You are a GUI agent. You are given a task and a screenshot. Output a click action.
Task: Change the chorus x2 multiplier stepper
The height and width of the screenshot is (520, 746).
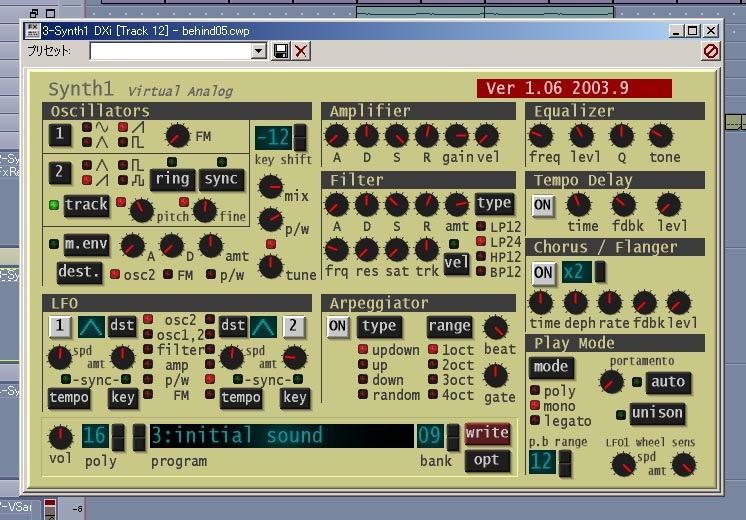tap(600, 272)
